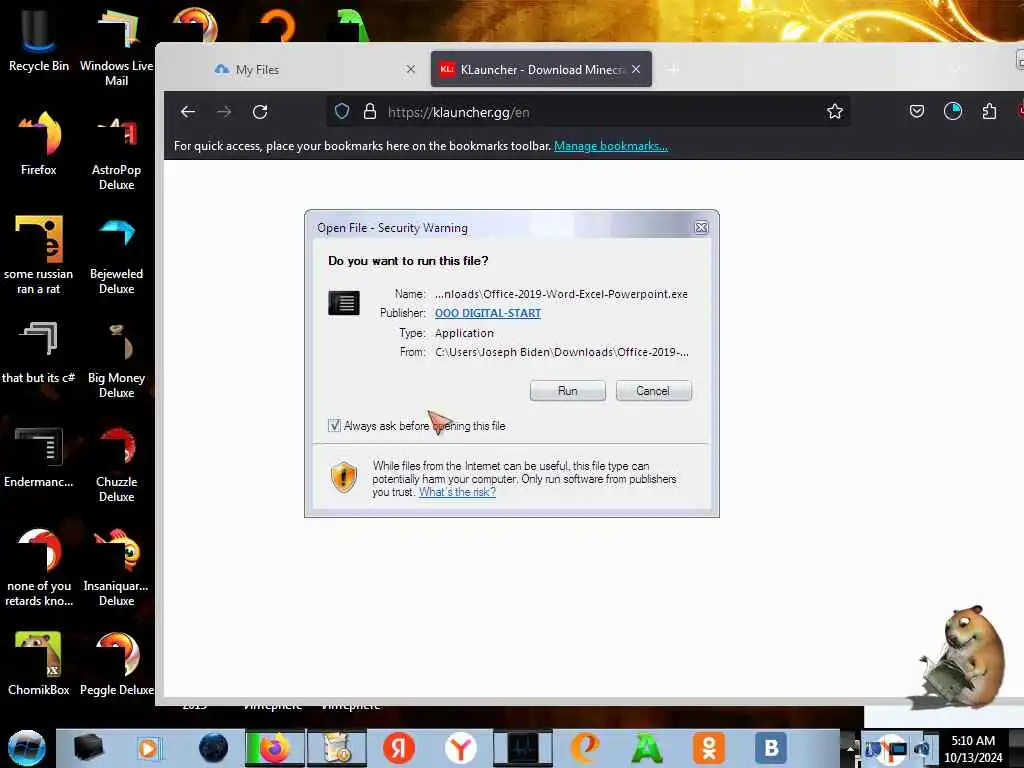Open Firefox extensions puzzle icon
The image size is (1024, 768).
(989, 112)
